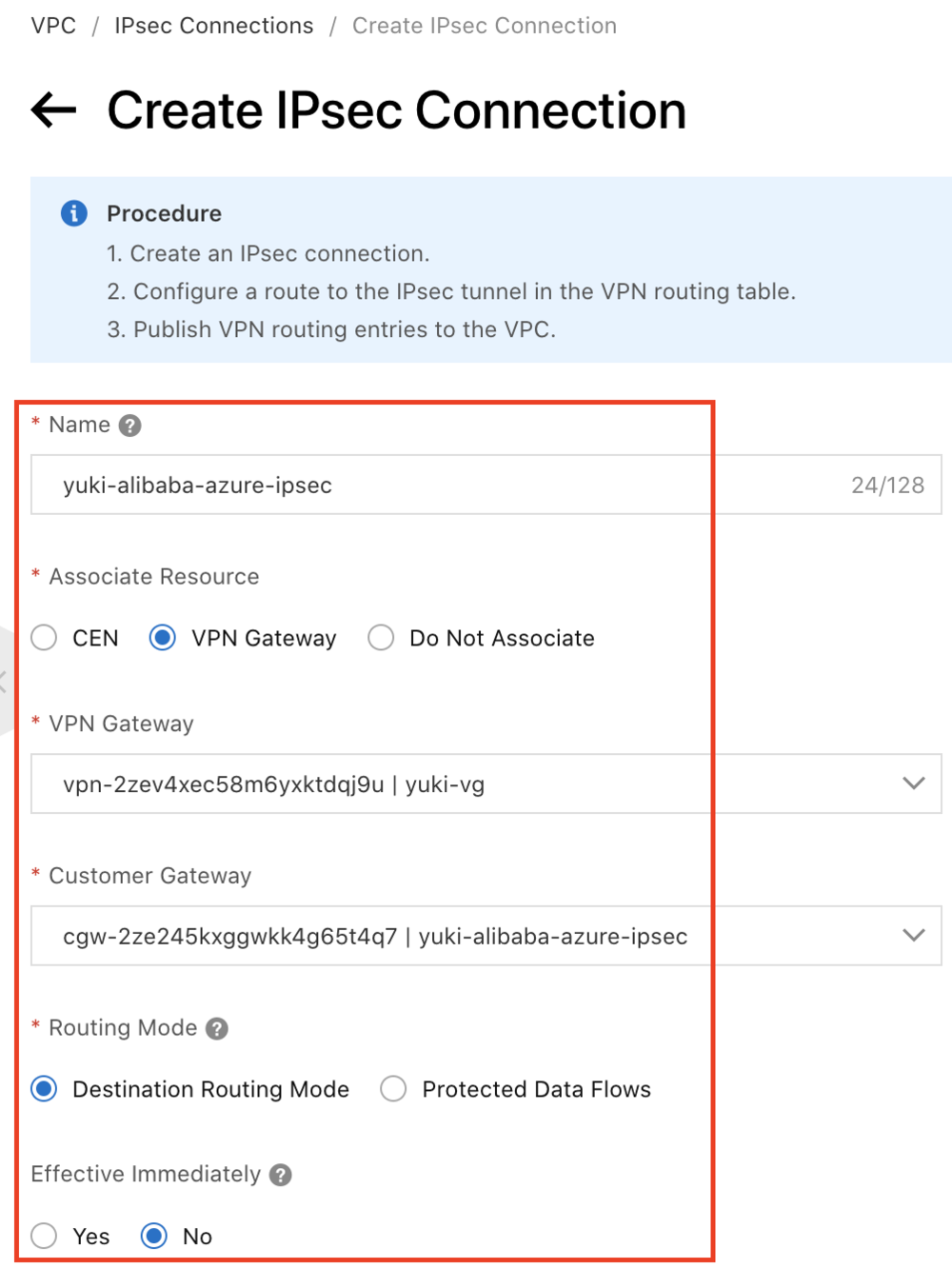Click the Procedure info icon
The height and width of the screenshot is (1269, 952).
(x=74, y=213)
